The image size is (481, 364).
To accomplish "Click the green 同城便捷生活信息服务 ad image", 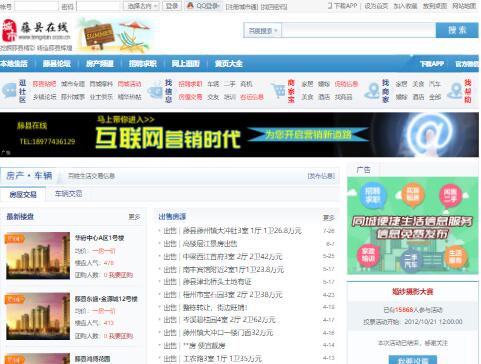I will (413, 226).
